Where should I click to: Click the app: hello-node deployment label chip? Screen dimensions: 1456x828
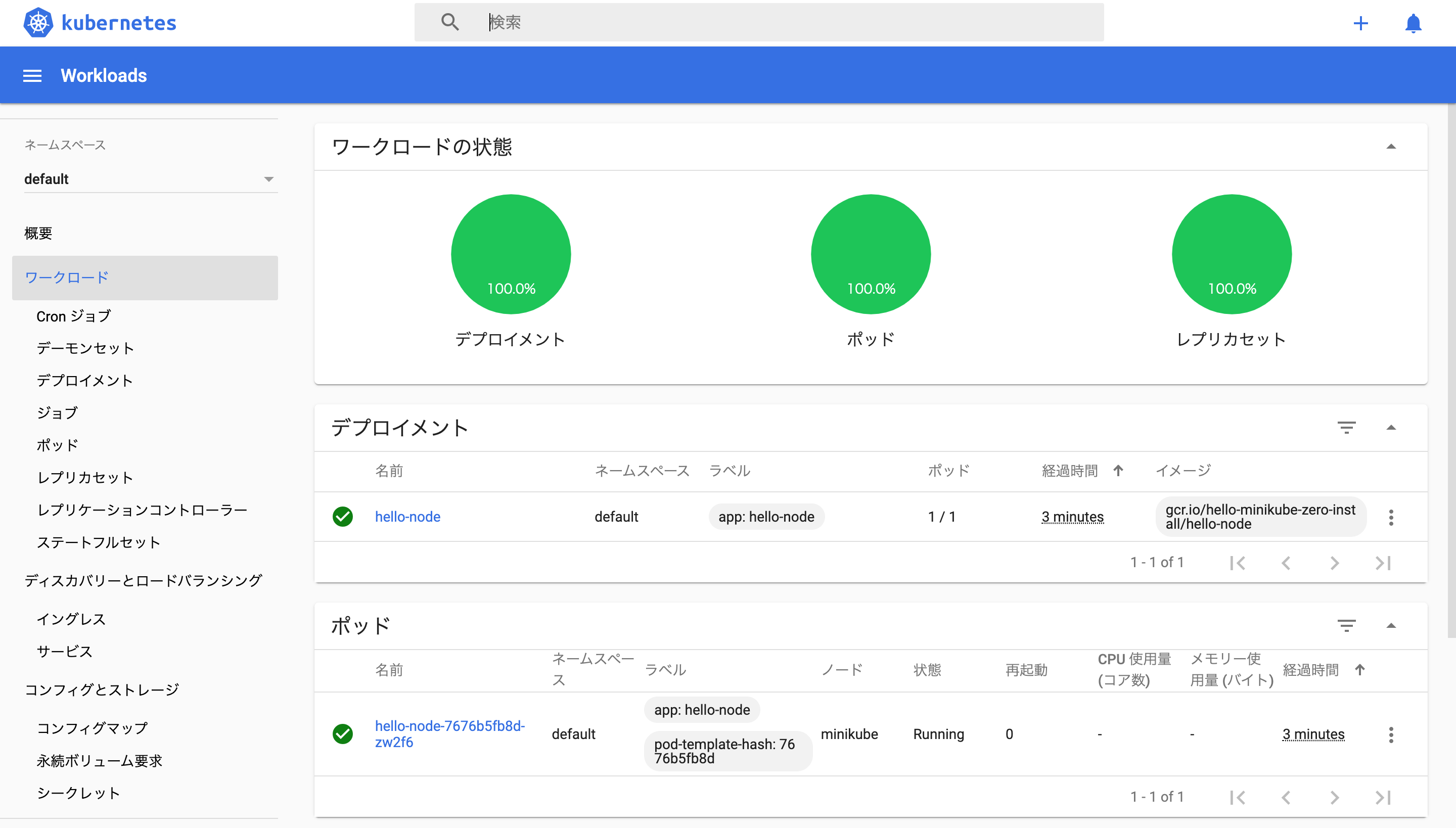[766, 517]
